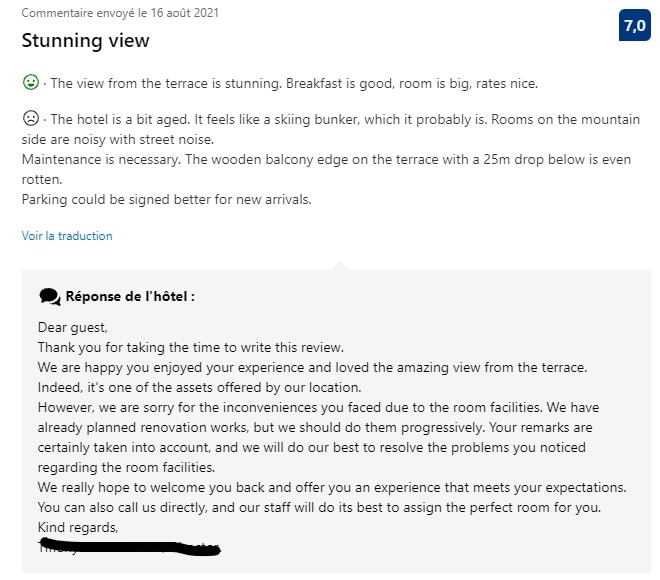
Task: Click the "Réponse de l'hôtel :" heading
Action: pos(130,296)
